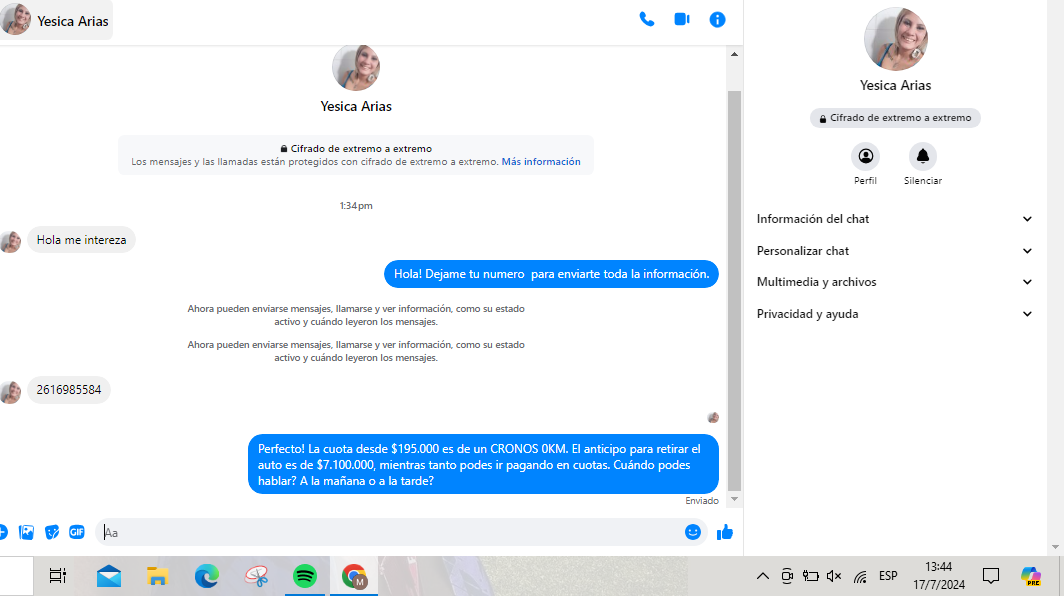Screen dimensions: 1064x596
Task: Click the conversation information icon
Action: click(x=717, y=19)
